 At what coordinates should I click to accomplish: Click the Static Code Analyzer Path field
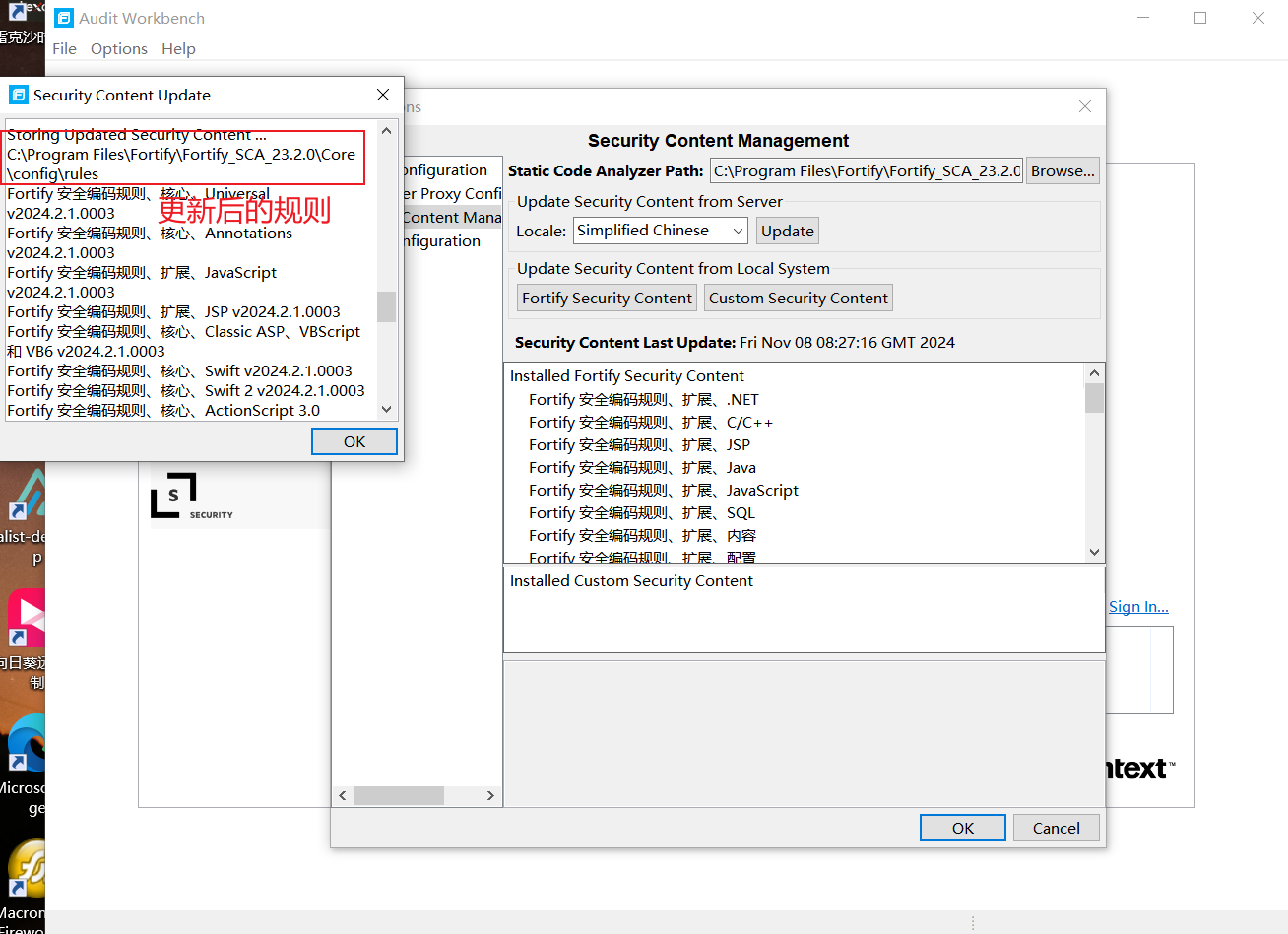click(x=867, y=170)
